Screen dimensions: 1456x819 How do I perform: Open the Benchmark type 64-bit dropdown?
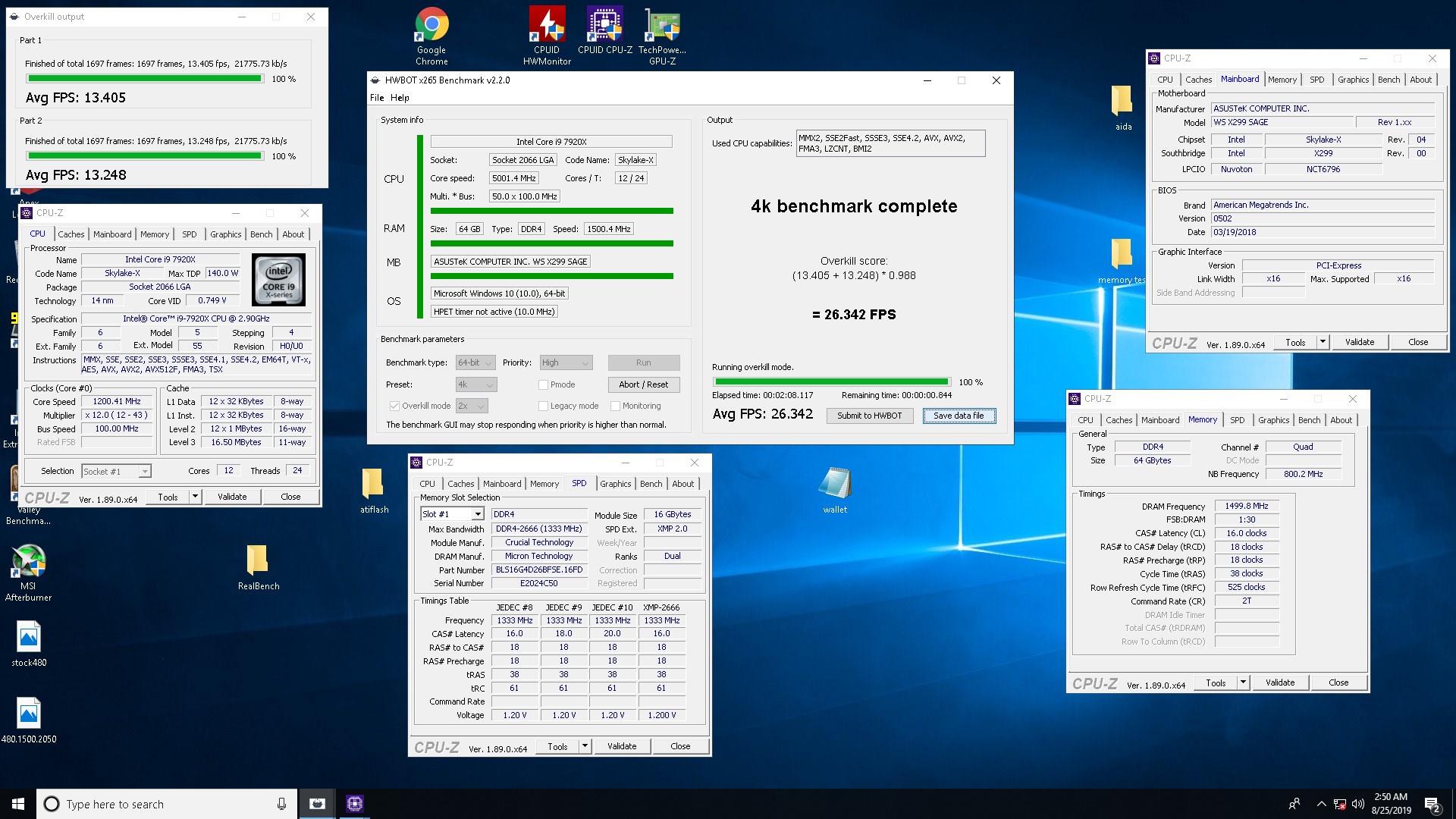click(x=475, y=363)
